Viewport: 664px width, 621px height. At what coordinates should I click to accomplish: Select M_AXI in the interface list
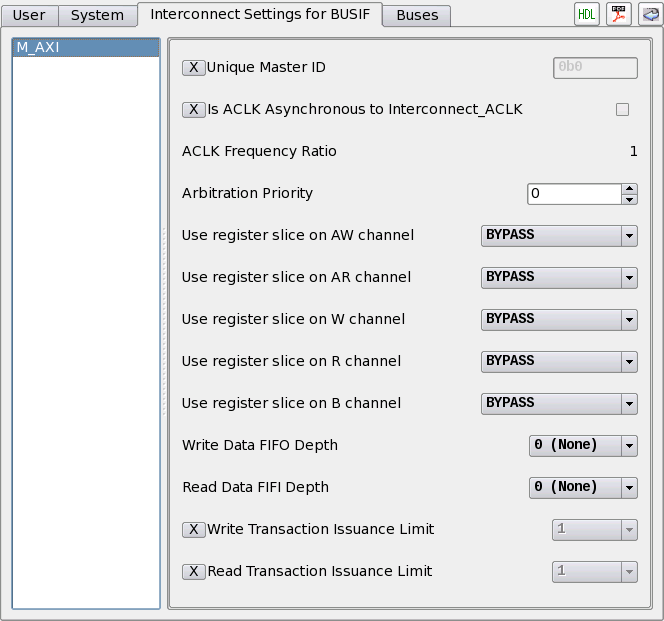pos(86,47)
